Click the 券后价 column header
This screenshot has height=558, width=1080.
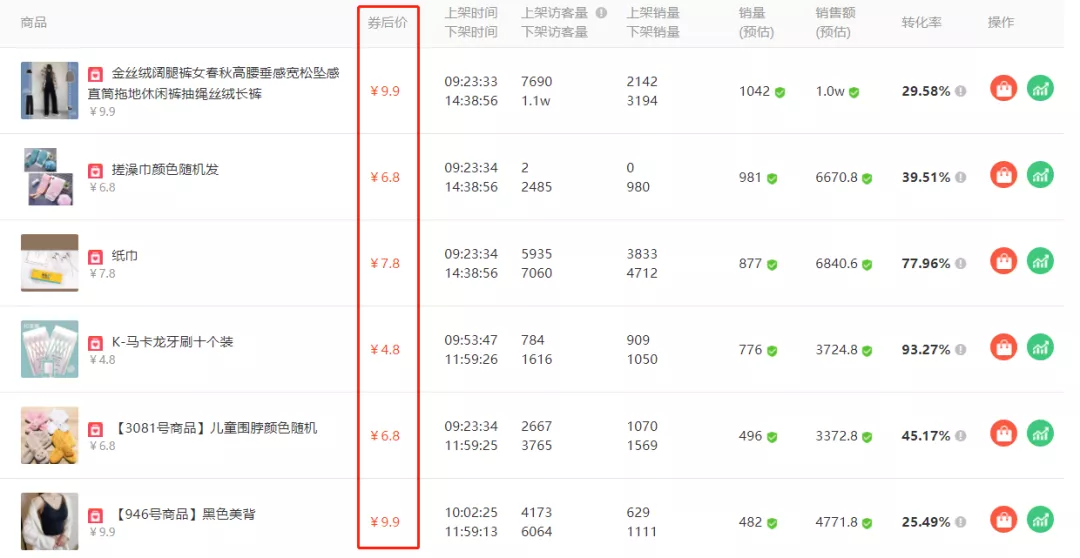coord(387,22)
